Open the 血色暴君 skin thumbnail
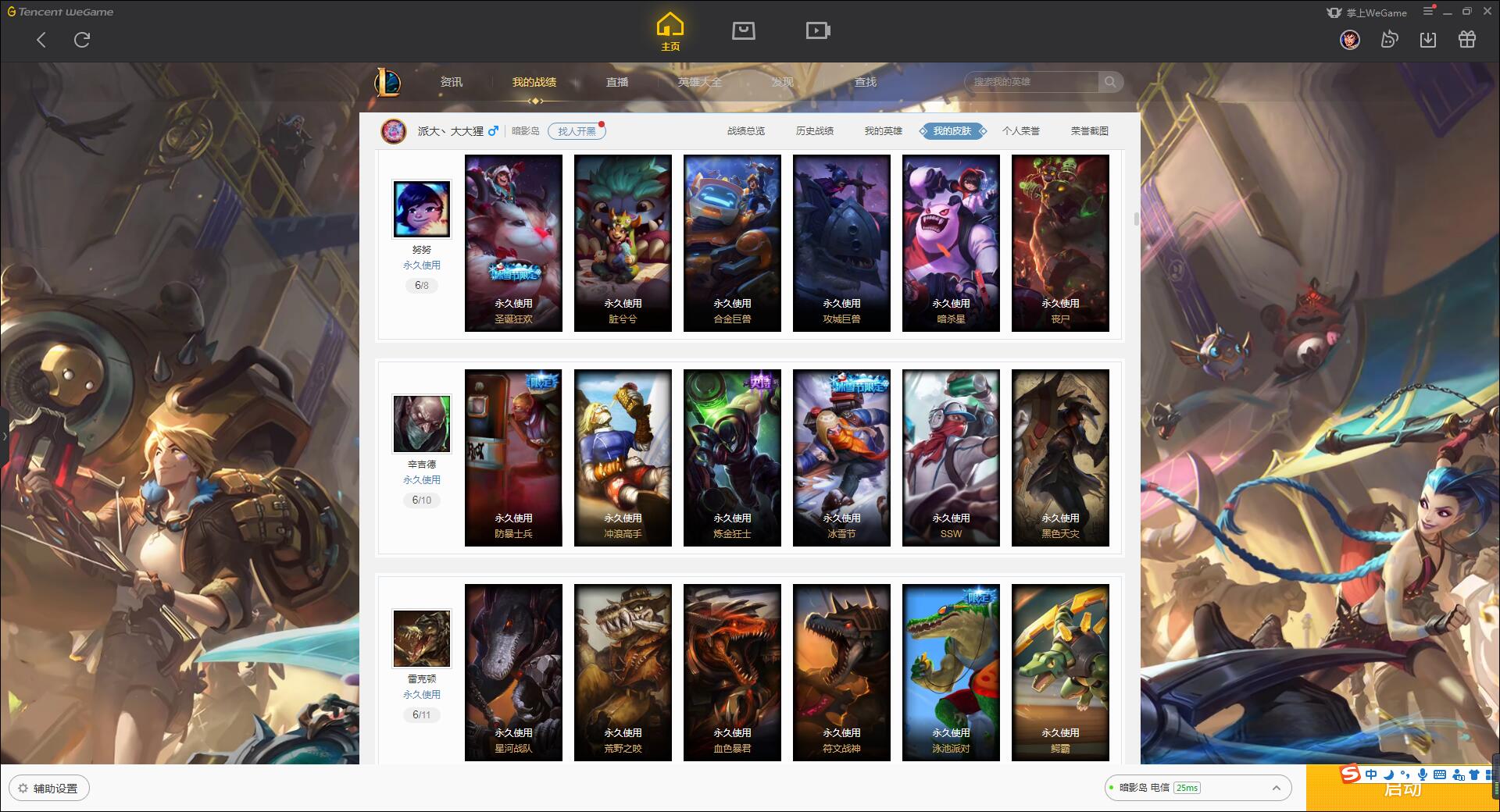The height and width of the screenshot is (812, 1500). tap(732, 672)
